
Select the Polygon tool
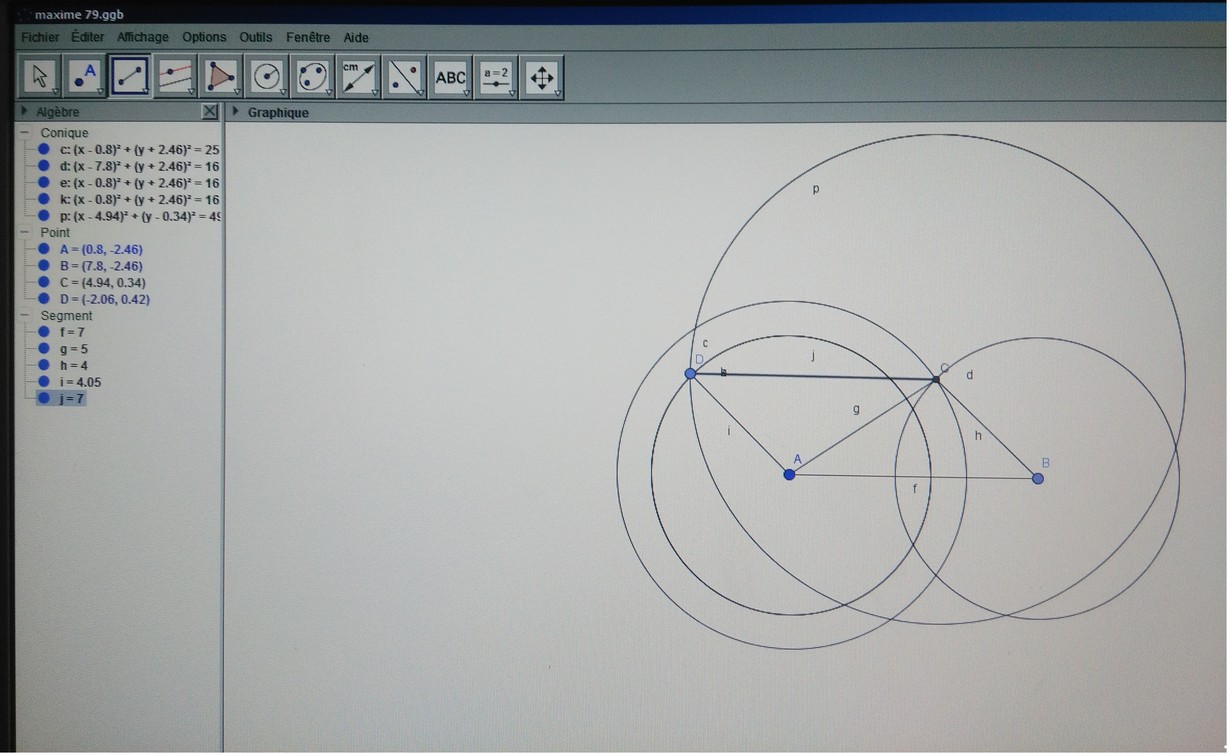[221, 77]
